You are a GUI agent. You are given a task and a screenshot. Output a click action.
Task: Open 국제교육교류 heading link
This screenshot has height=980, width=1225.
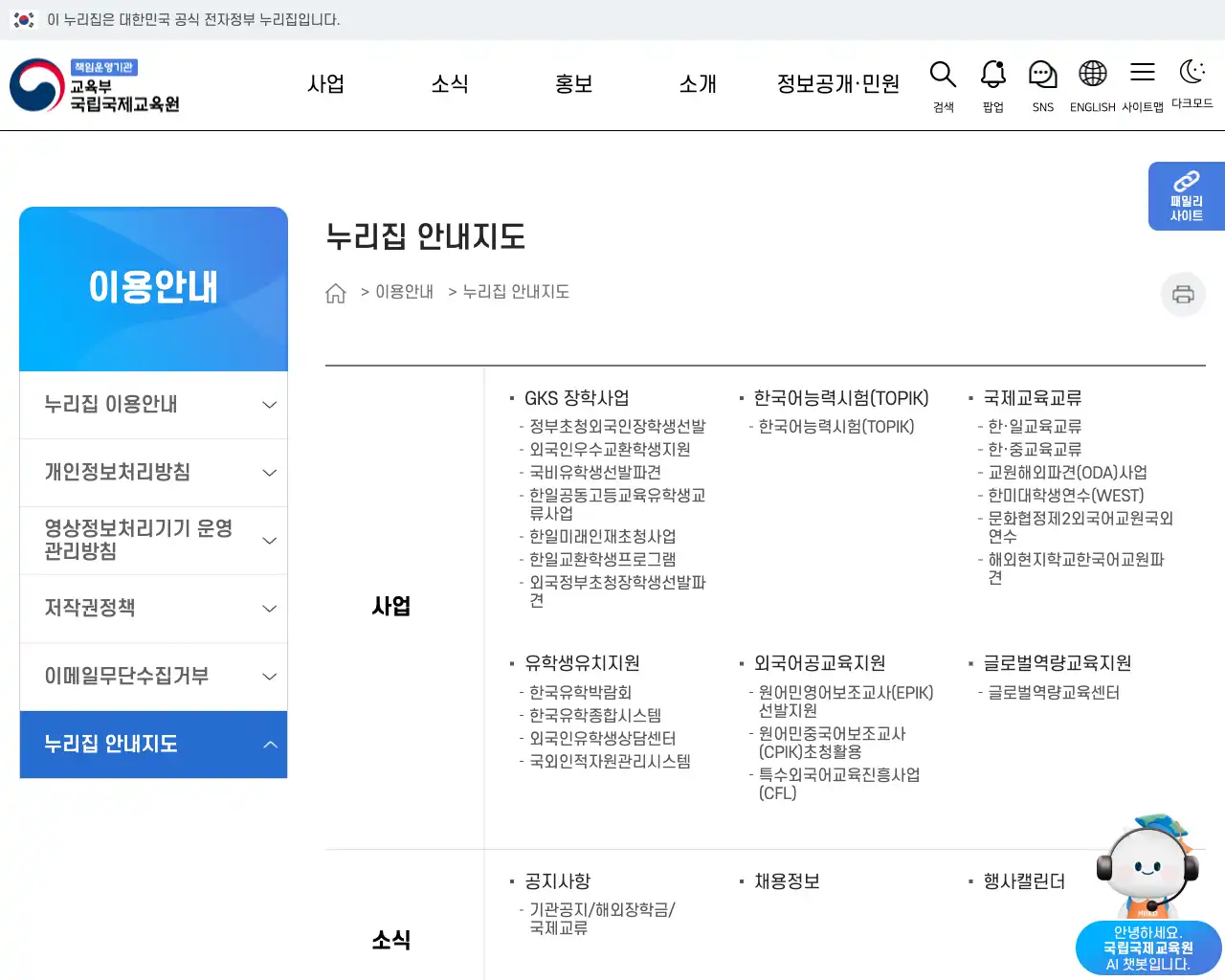(1033, 398)
